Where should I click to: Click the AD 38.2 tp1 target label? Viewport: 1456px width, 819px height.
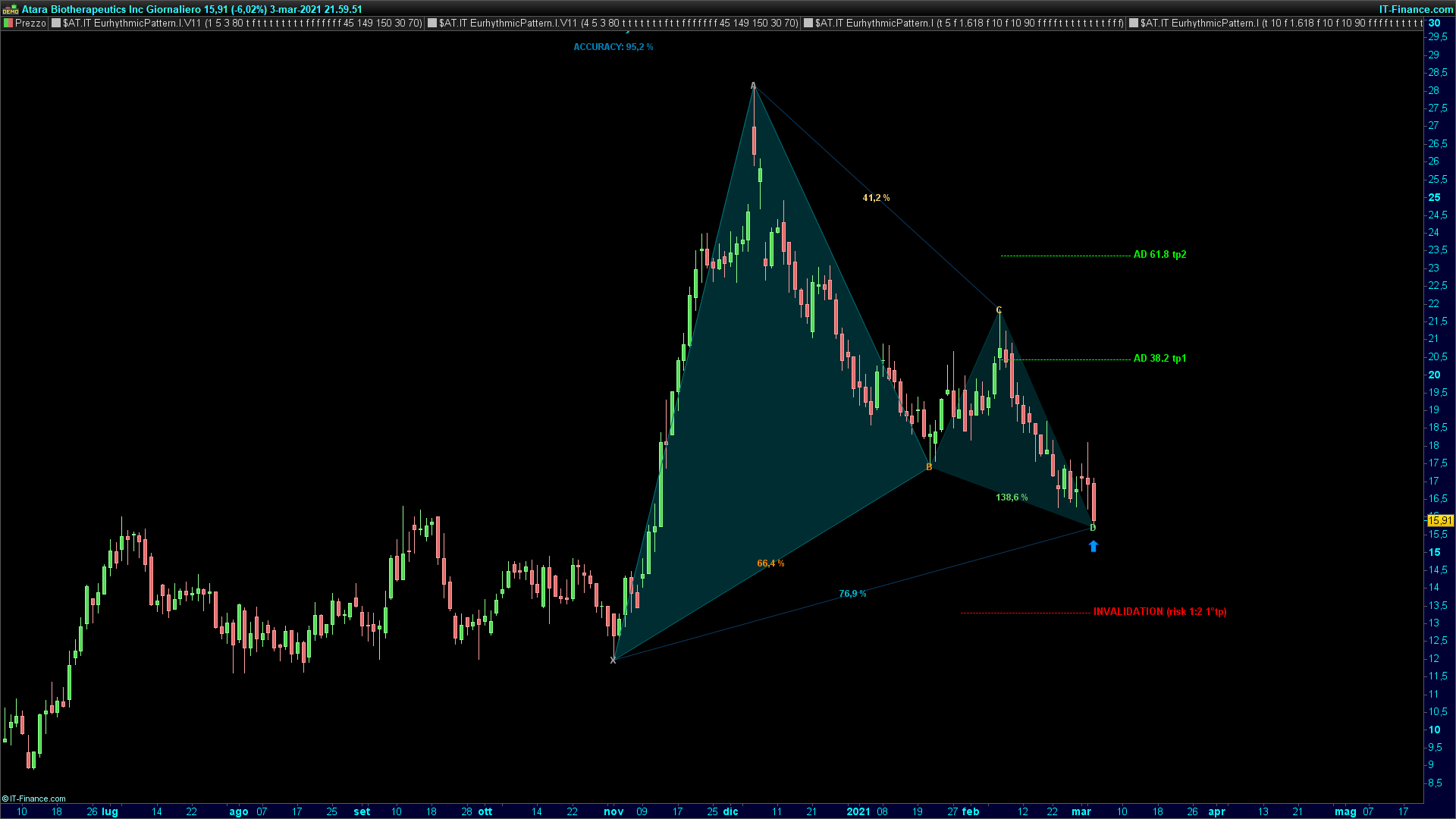click(x=1159, y=359)
